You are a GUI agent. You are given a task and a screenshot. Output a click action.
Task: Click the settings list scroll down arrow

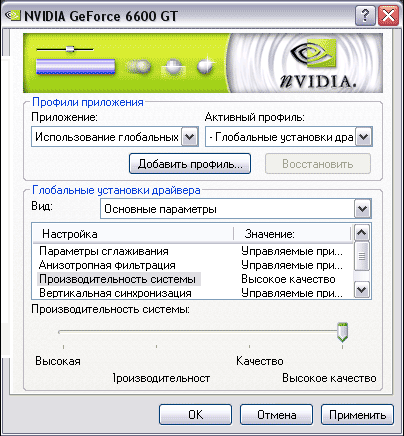(362, 290)
